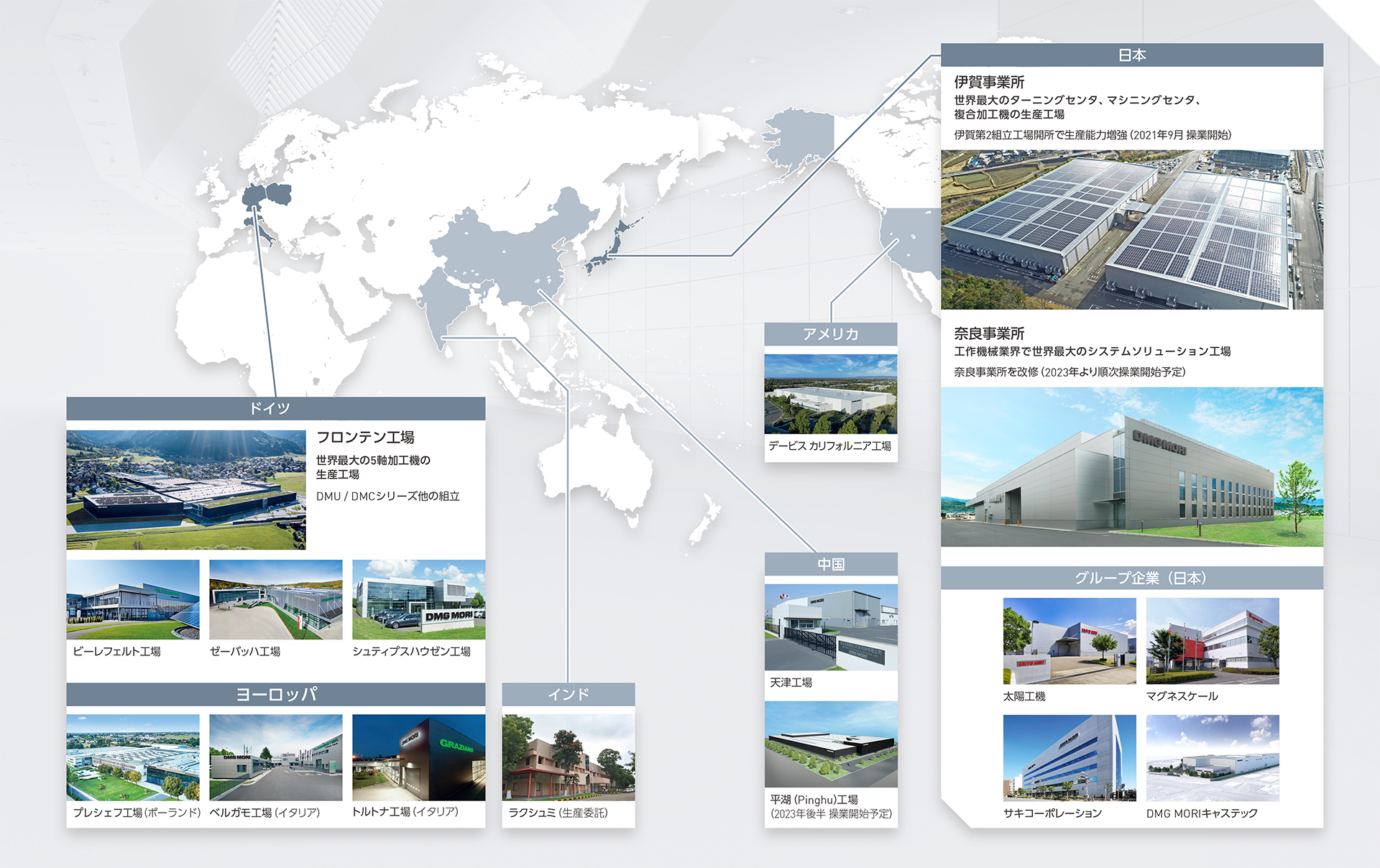Open the デービス カリフォルニア工場 photo
Image resolution: width=1380 pixels, height=868 pixels.
click(x=831, y=394)
